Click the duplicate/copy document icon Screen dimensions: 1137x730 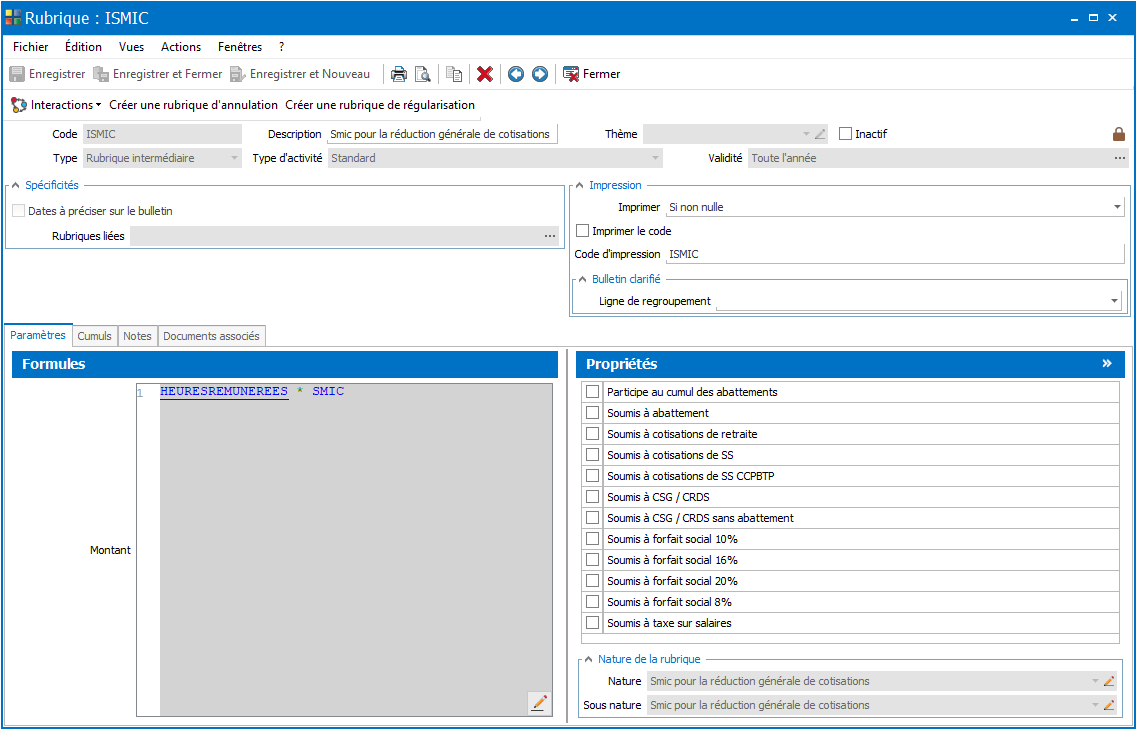tap(454, 74)
